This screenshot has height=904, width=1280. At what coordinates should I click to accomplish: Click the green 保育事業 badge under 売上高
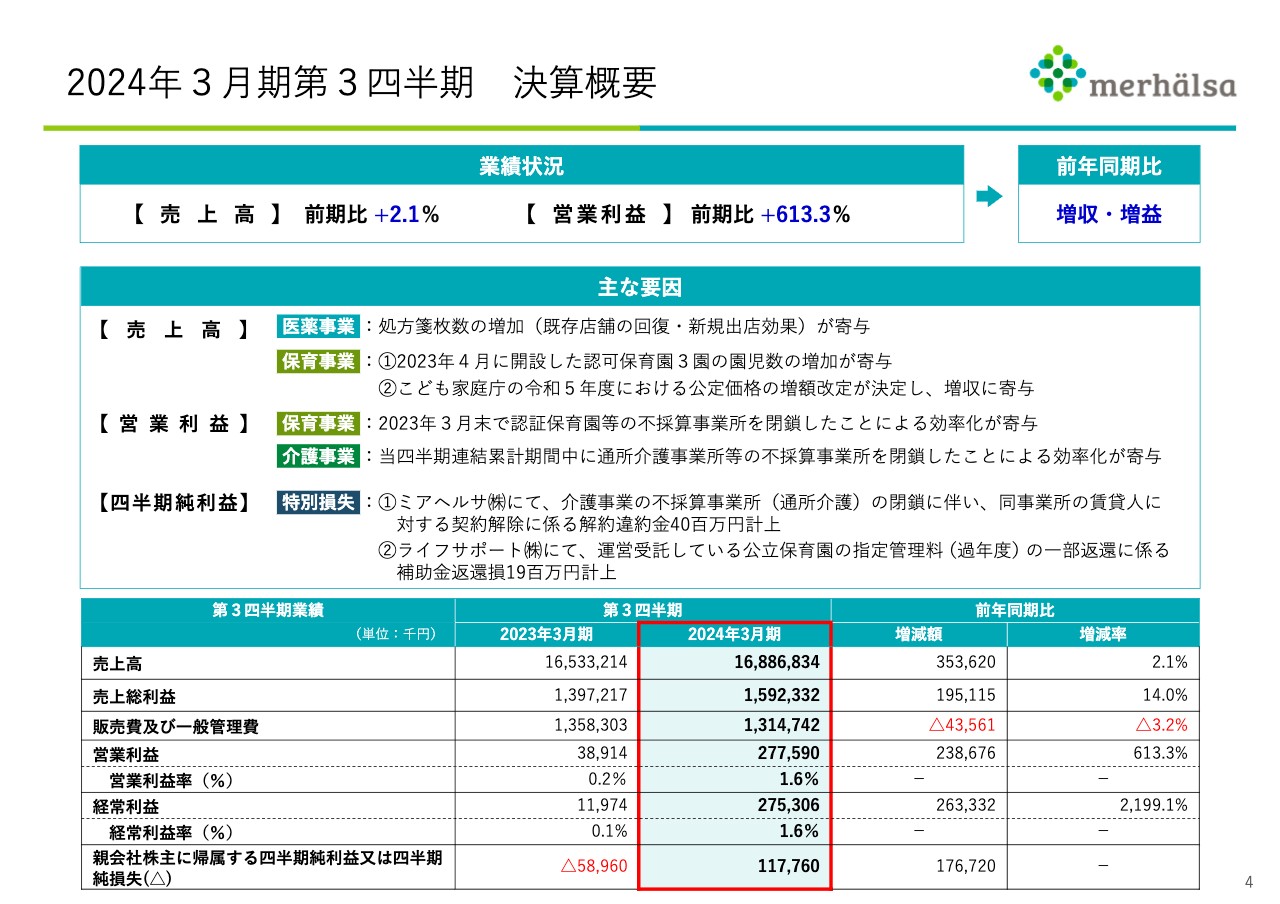coord(317,361)
